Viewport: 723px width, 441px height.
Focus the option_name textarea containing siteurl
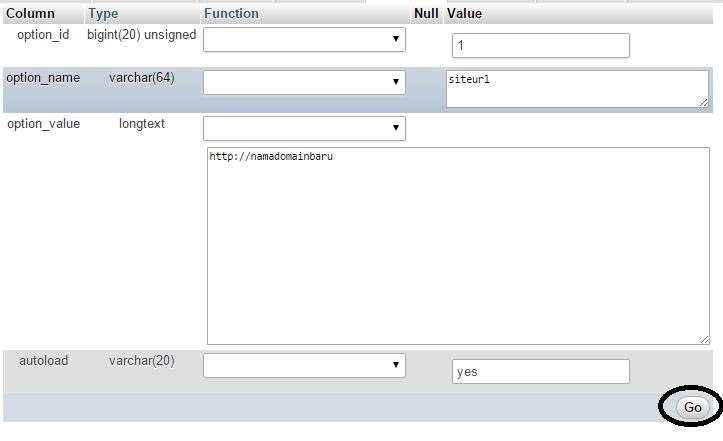tap(576, 88)
